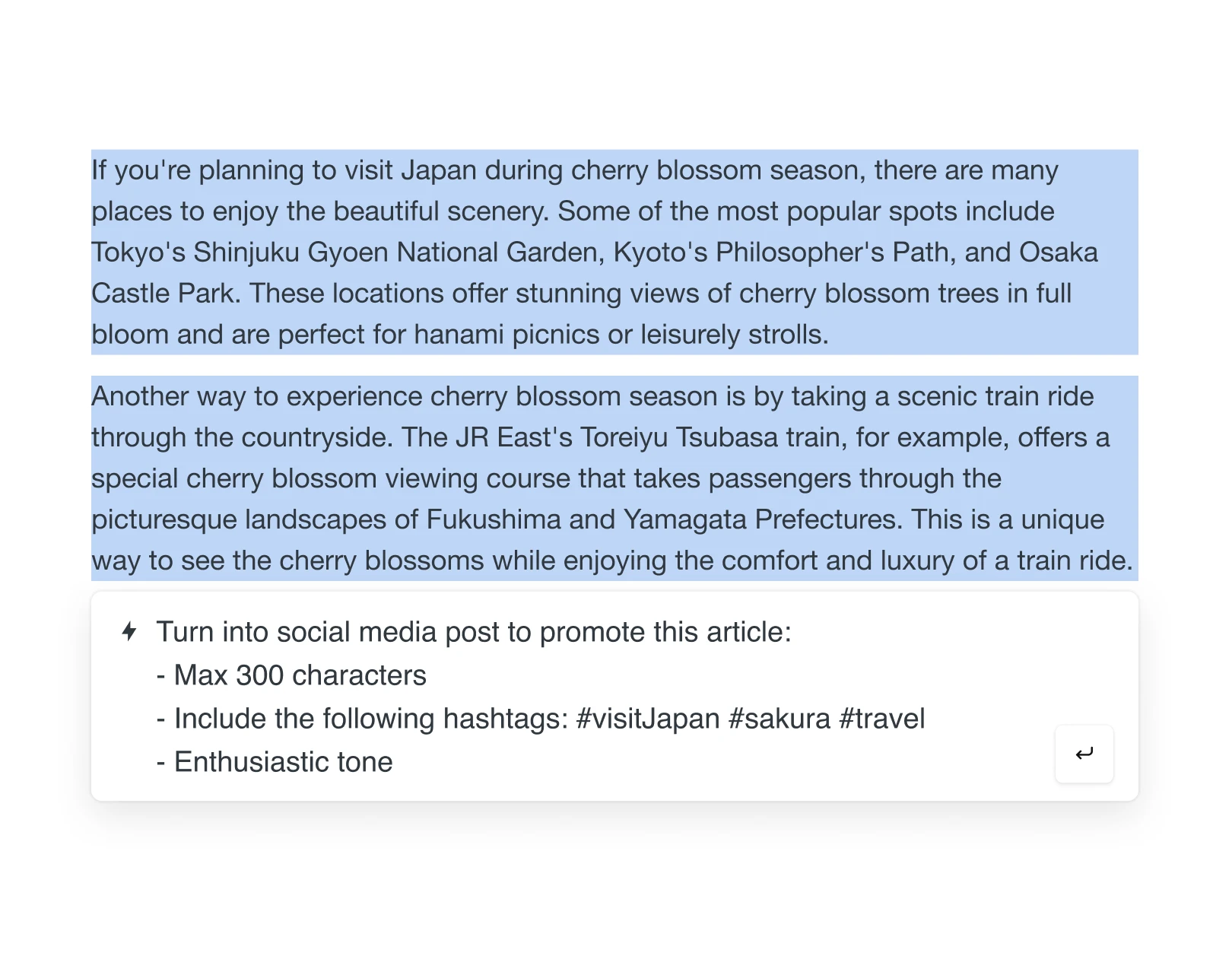Click 'Include the following hashtags' text
This screenshot has width=1232, height=959.
tap(371, 719)
